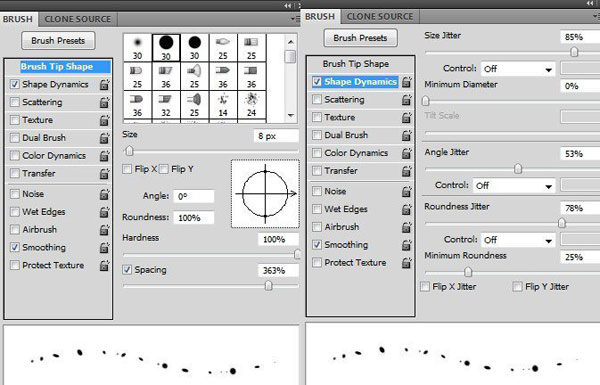Switch to Clone Source tab in left panel
The height and width of the screenshot is (385, 600).
78,19
